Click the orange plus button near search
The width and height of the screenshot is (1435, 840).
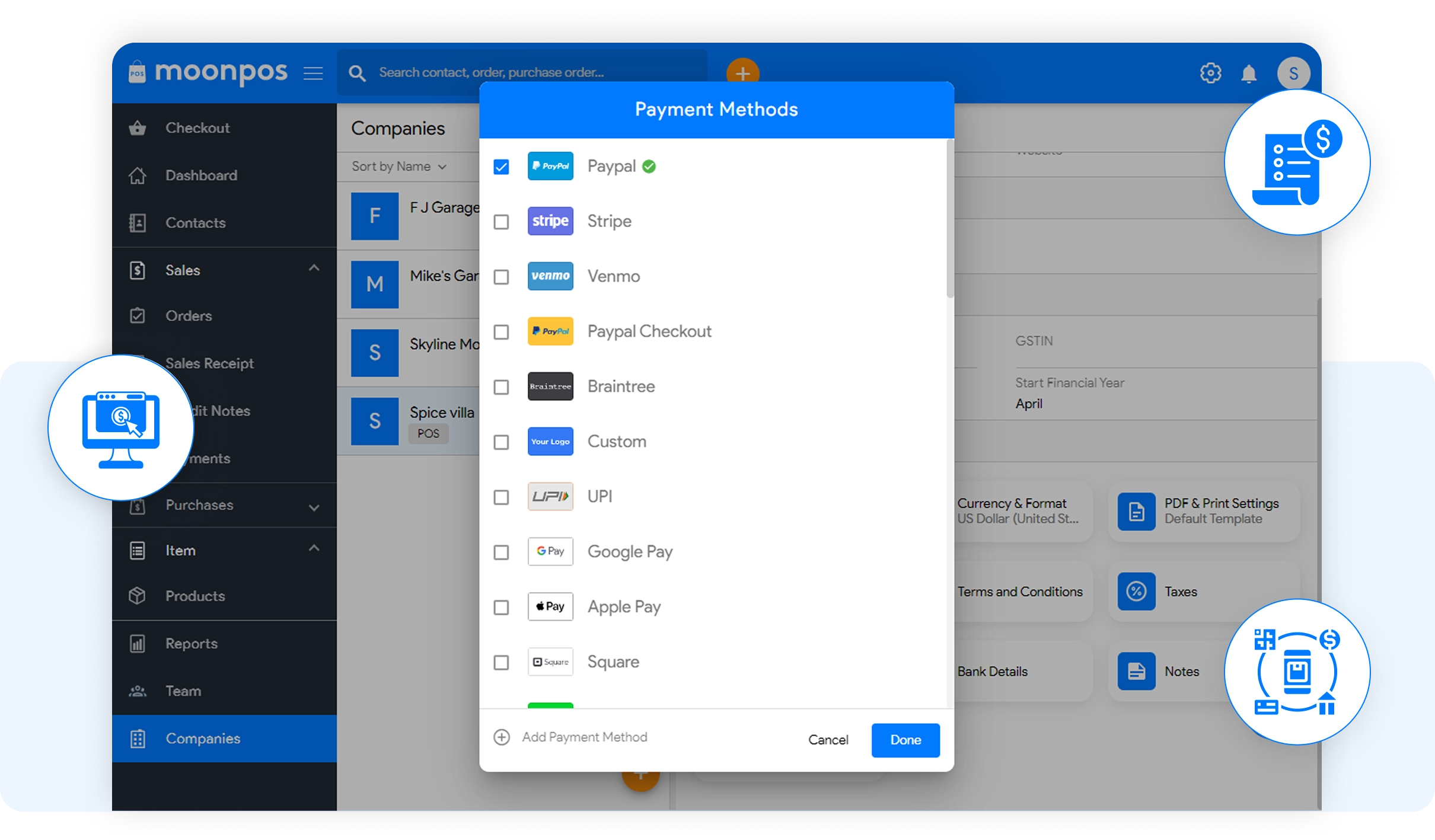743,72
